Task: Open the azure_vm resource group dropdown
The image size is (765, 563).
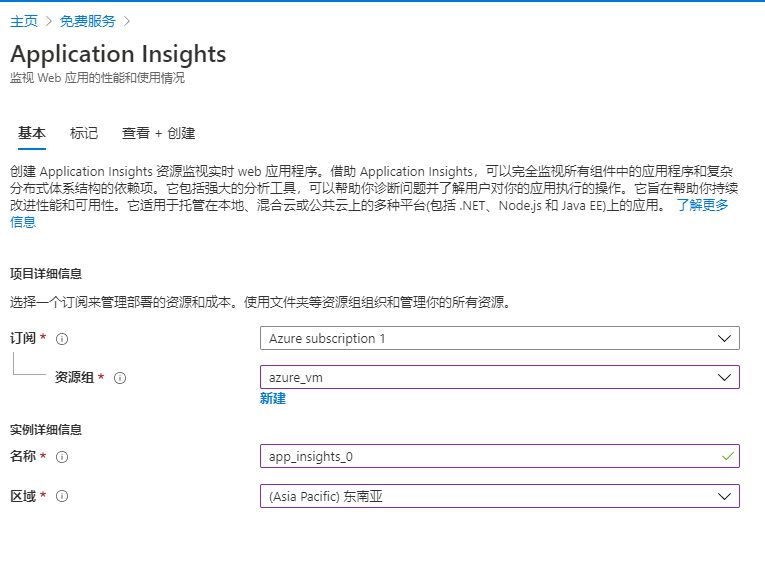Action: (x=500, y=377)
